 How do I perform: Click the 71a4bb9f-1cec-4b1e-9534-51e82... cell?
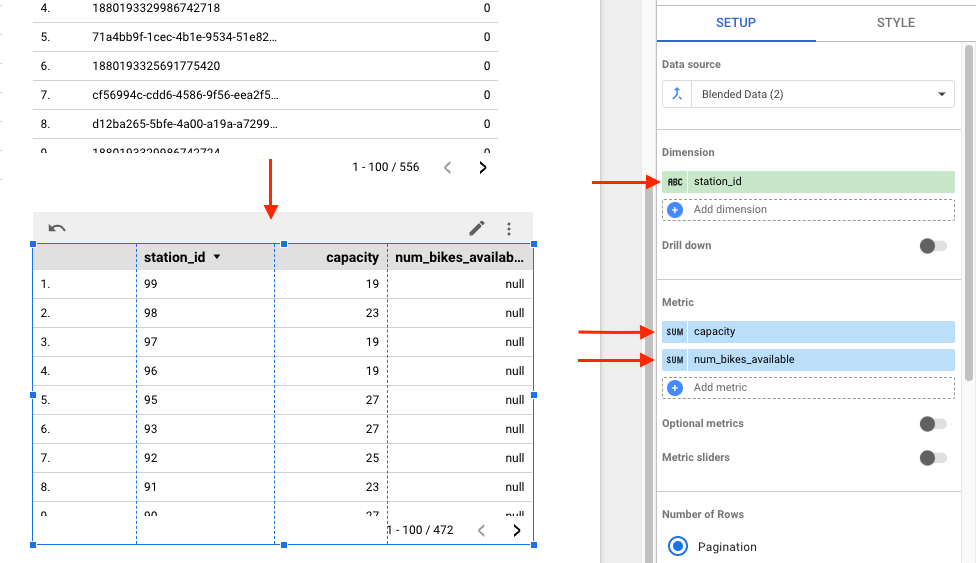pyautogui.click(x=185, y=37)
